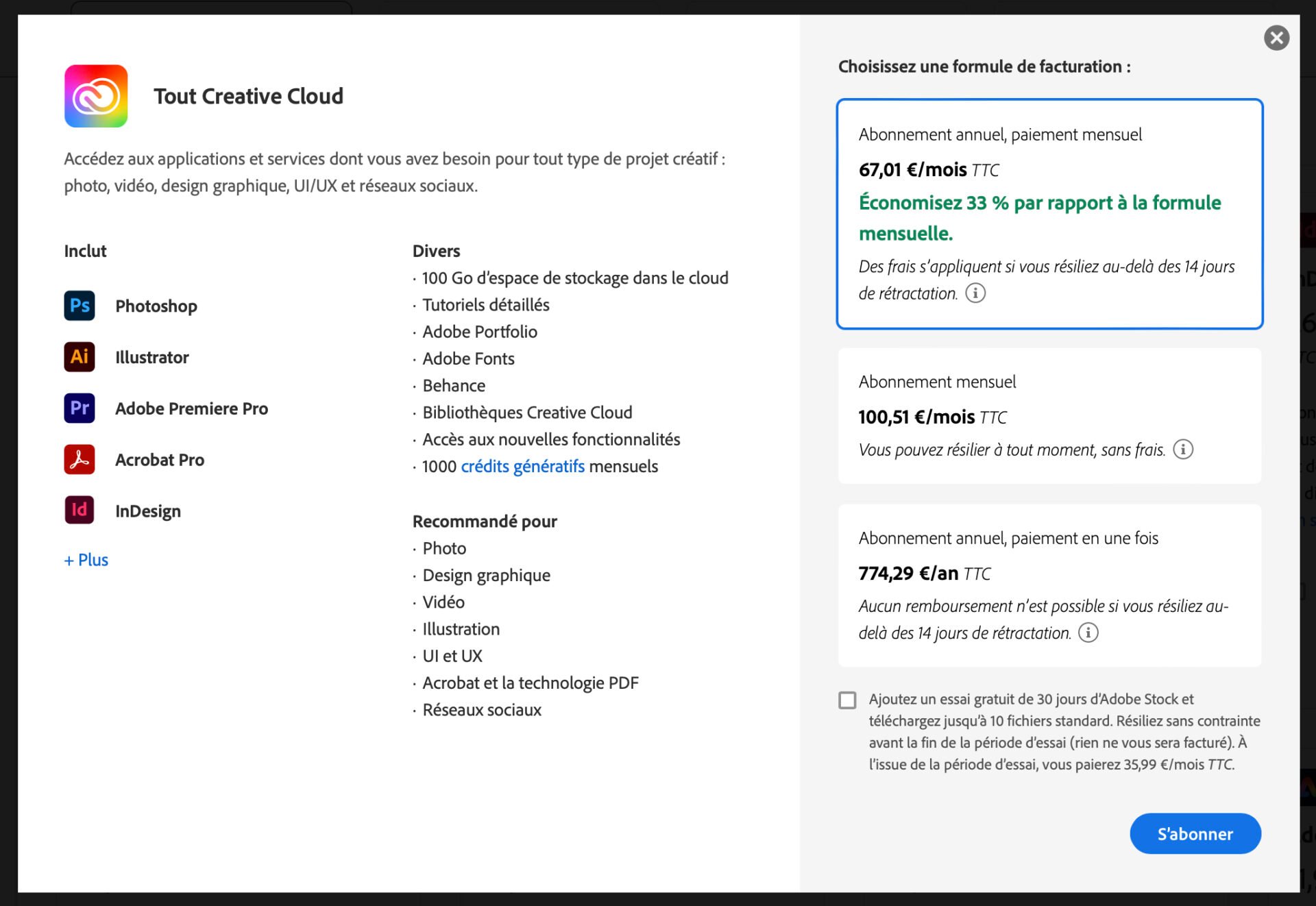The width and height of the screenshot is (1316, 906).
Task: Click the 'Tutoriels détaillés' item
Action: pos(486,305)
